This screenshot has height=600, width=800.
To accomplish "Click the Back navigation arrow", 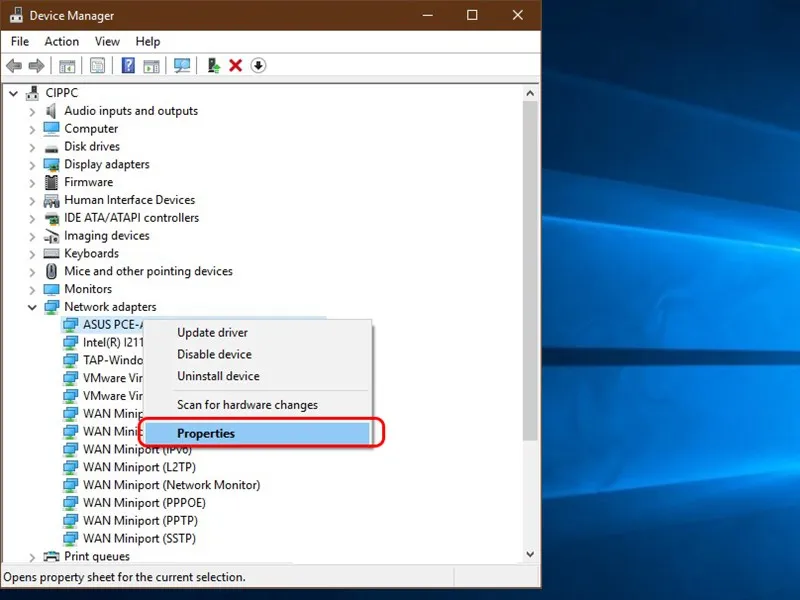I will click(13, 65).
